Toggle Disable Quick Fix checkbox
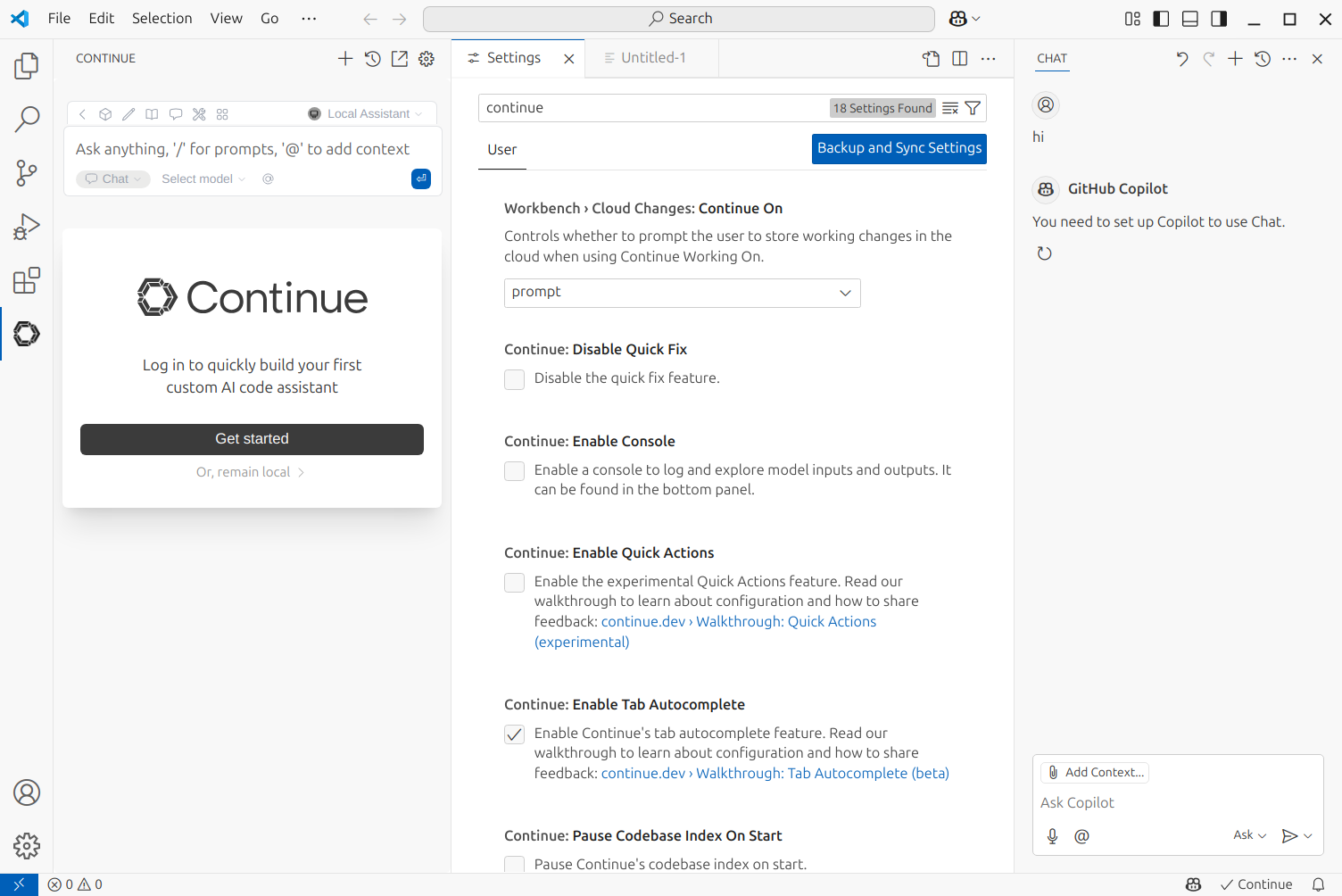This screenshot has width=1342, height=896. [515, 379]
